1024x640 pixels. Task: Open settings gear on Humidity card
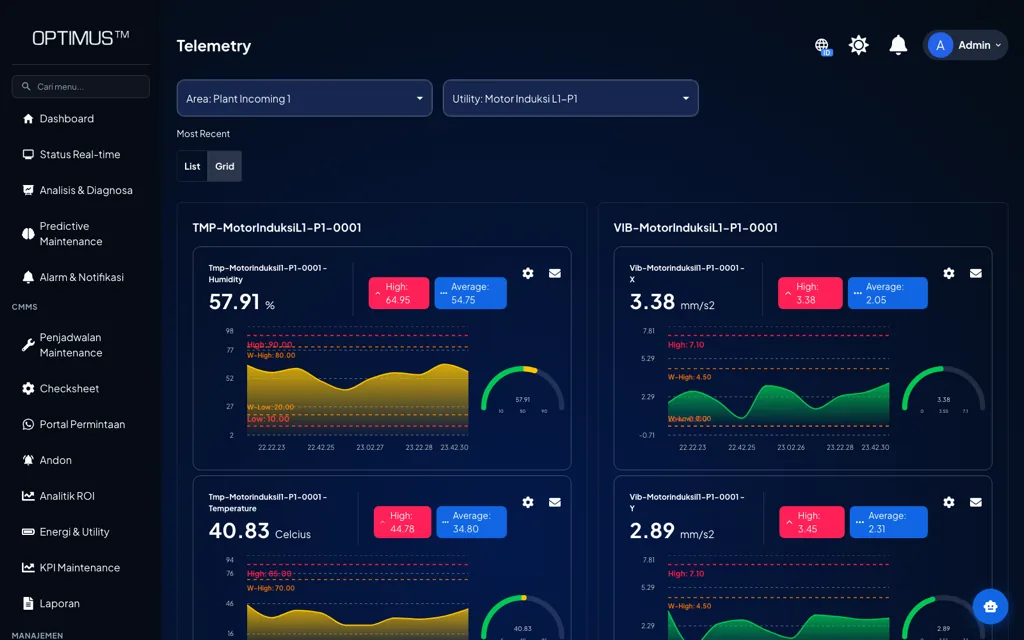[x=528, y=274]
